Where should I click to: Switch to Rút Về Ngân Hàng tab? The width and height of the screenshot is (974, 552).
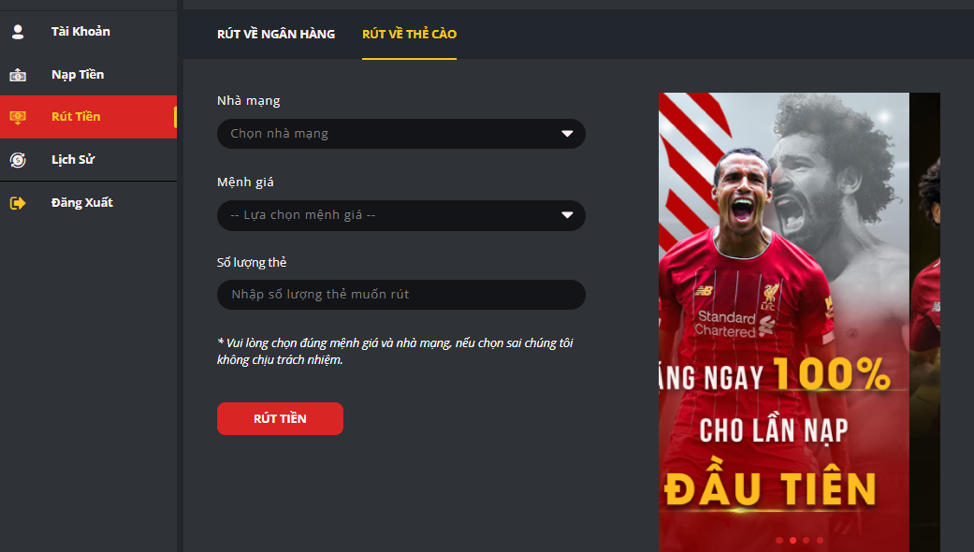click(276, 34)
